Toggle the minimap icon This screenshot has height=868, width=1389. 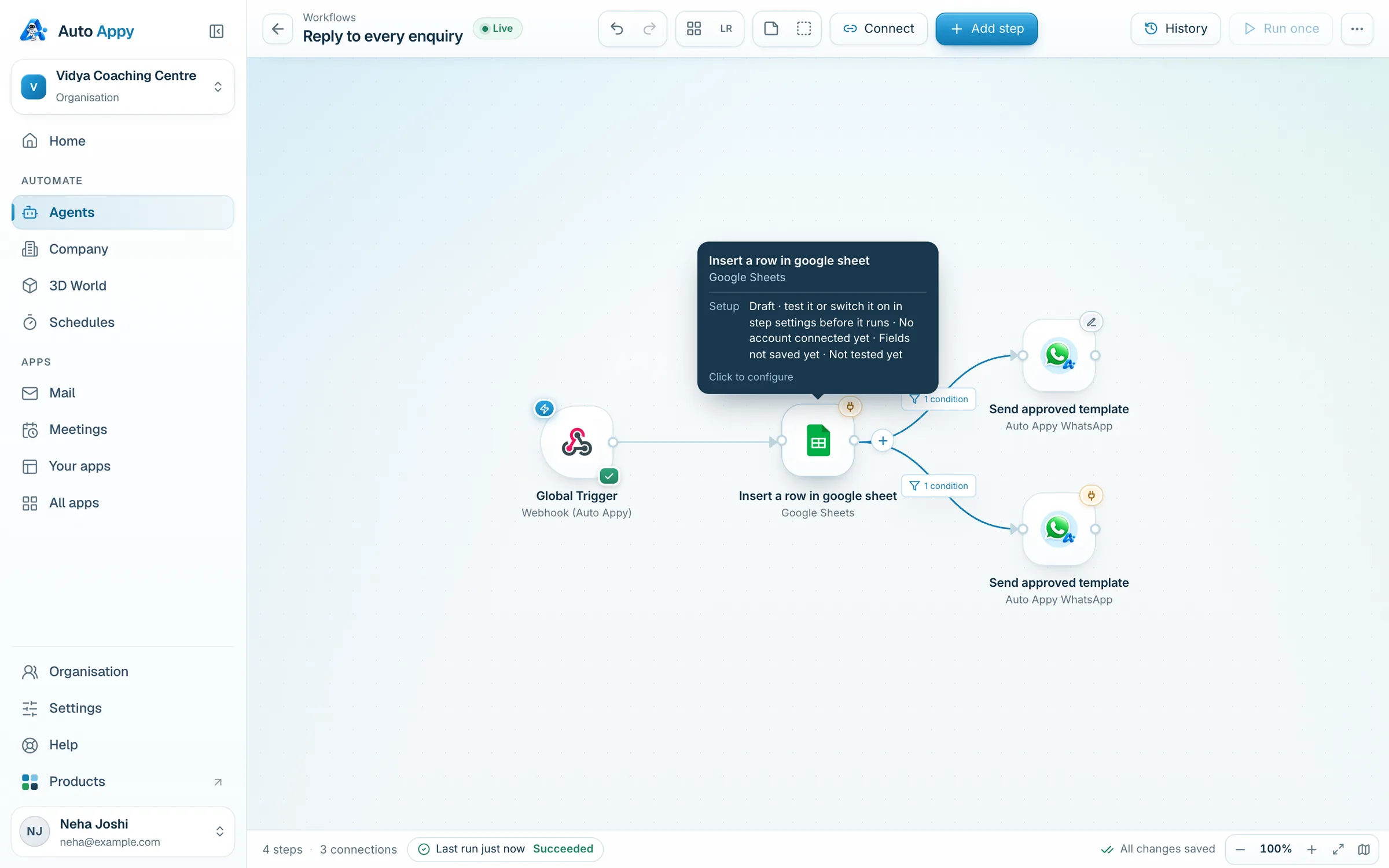[x=1364, y=849]
